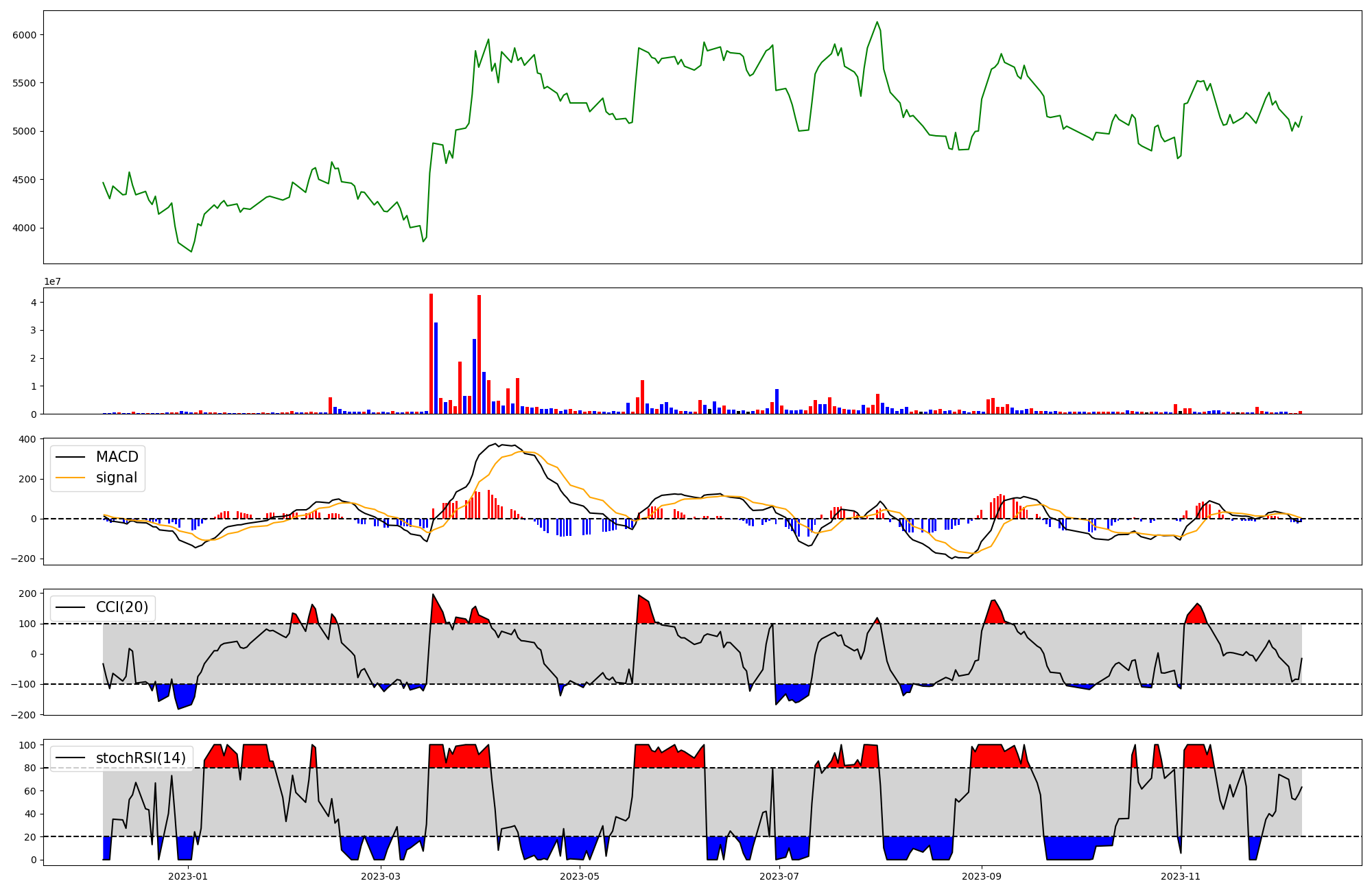Select the 2023-11 date tick label

pyautogui.click(x=1181, y=876)
